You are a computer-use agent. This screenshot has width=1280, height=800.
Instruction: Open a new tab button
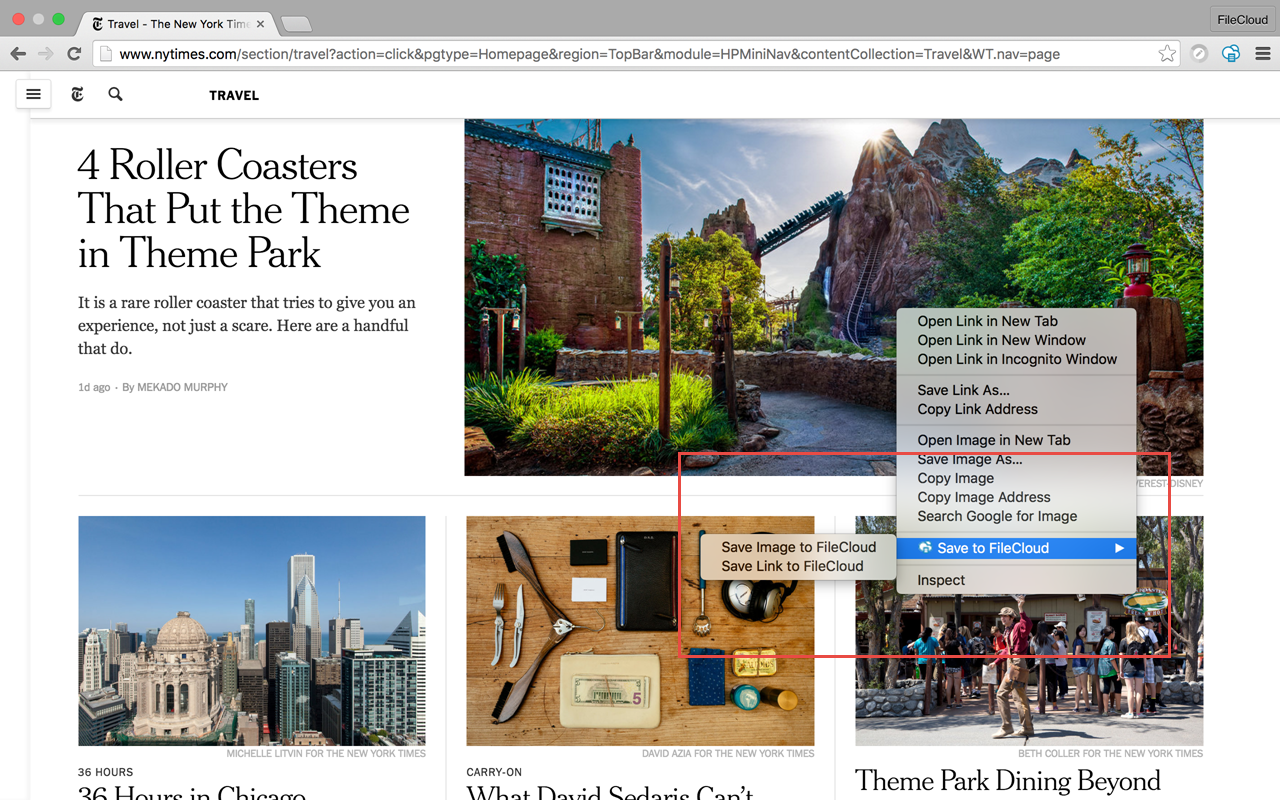click(x=296, y=24)
